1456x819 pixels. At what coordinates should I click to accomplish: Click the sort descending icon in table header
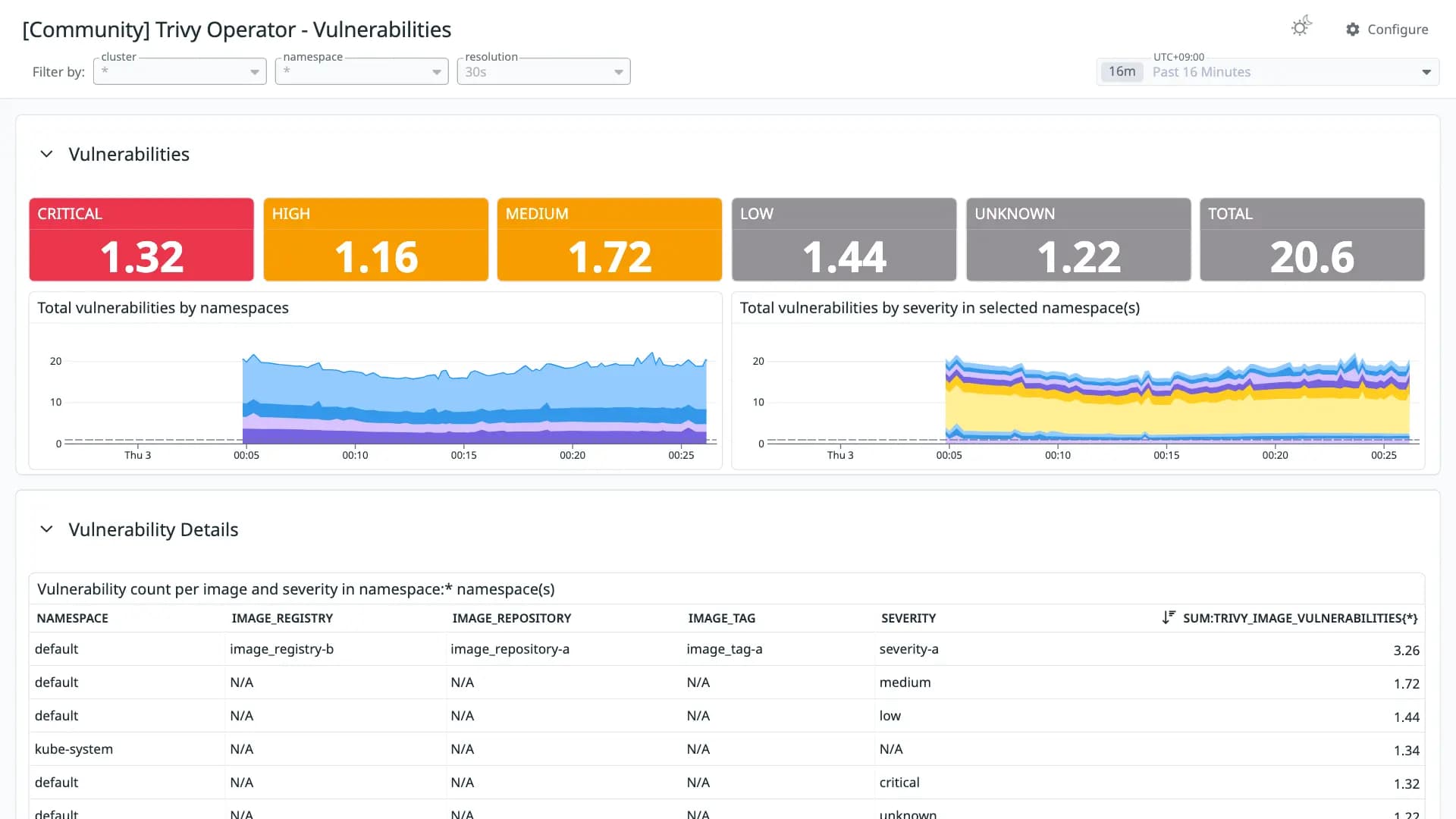pos(1169,617)
